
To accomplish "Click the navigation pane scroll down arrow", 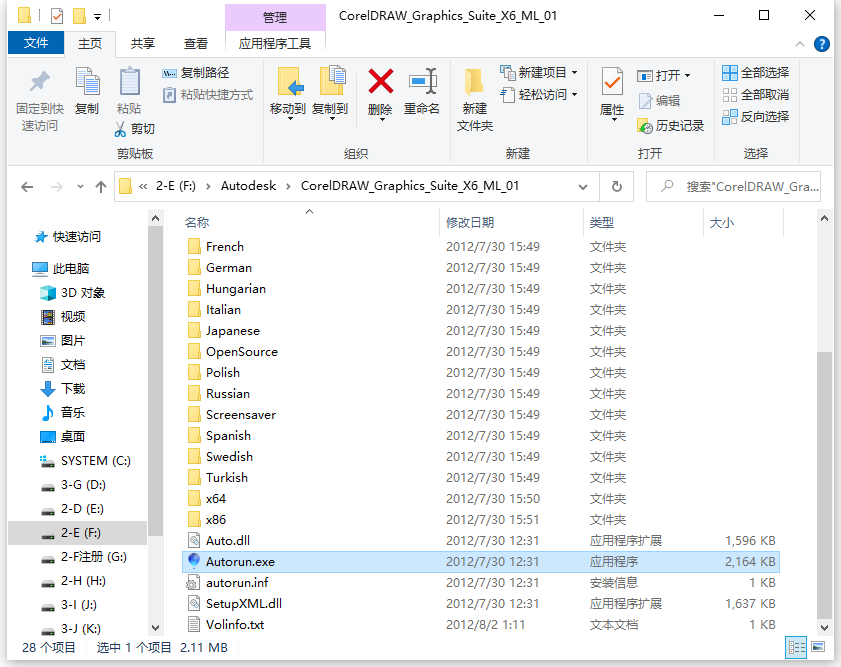I will coord(156,627).
